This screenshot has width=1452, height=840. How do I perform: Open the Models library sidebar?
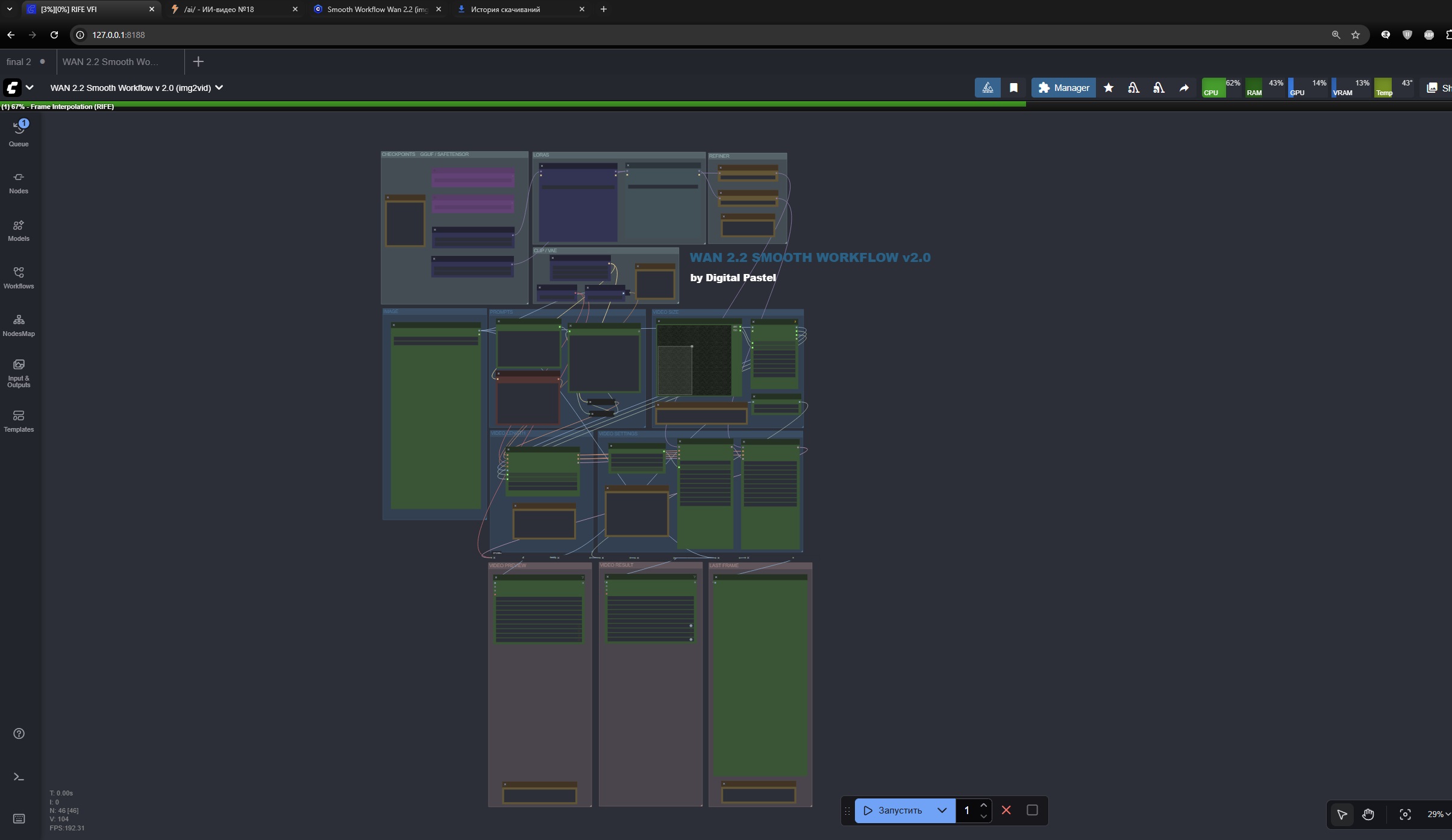coord(19,229)
